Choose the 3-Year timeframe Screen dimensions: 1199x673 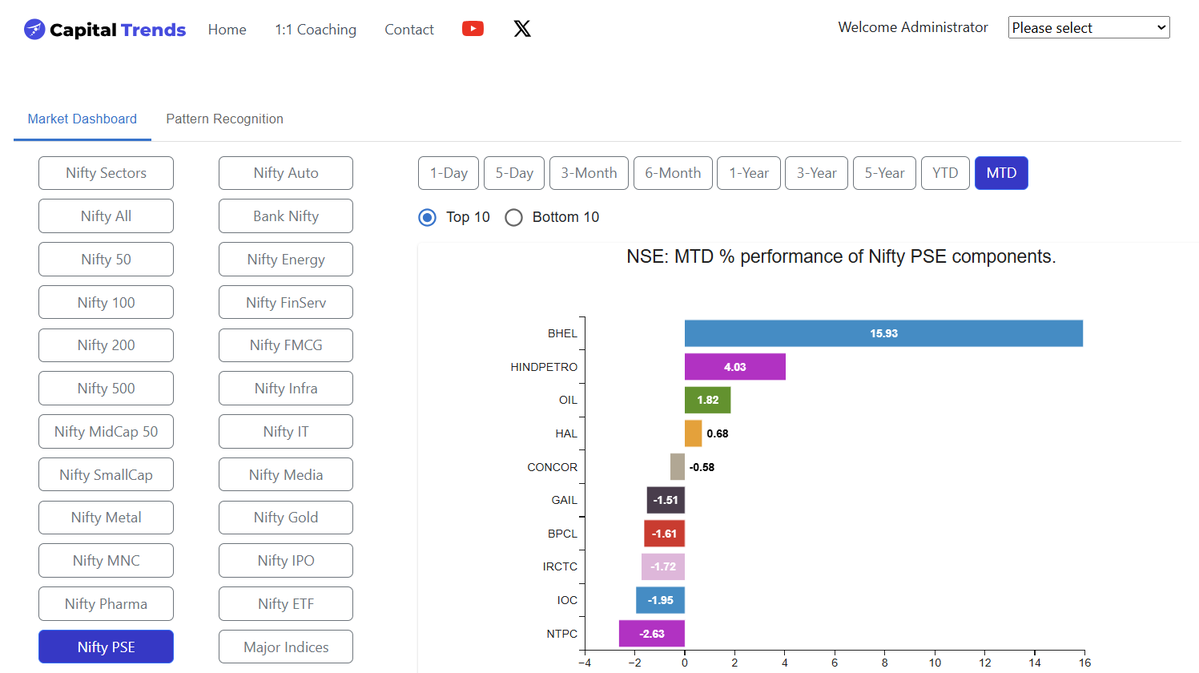pos(817,173)
